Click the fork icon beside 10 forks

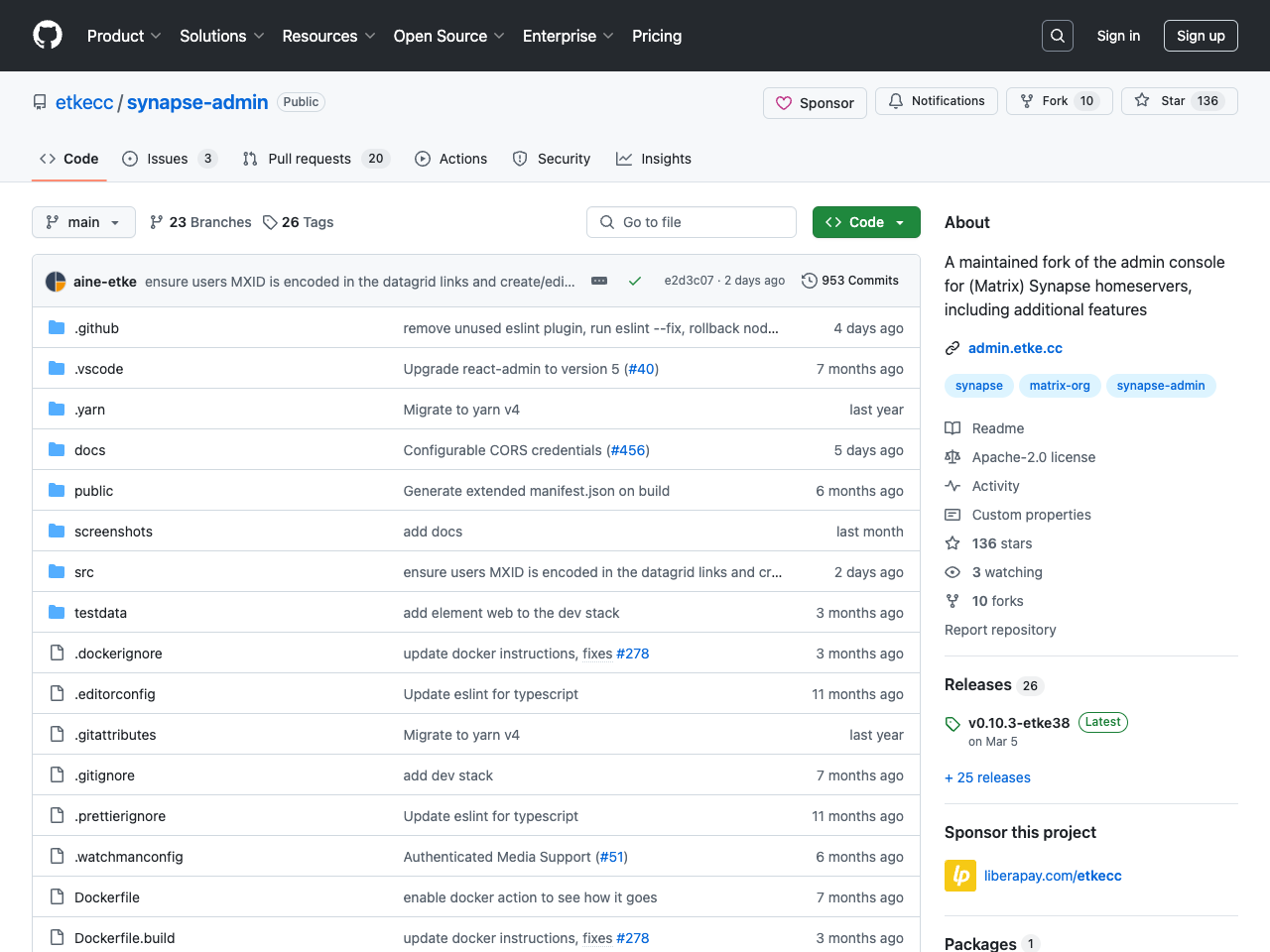click(952, 601)
